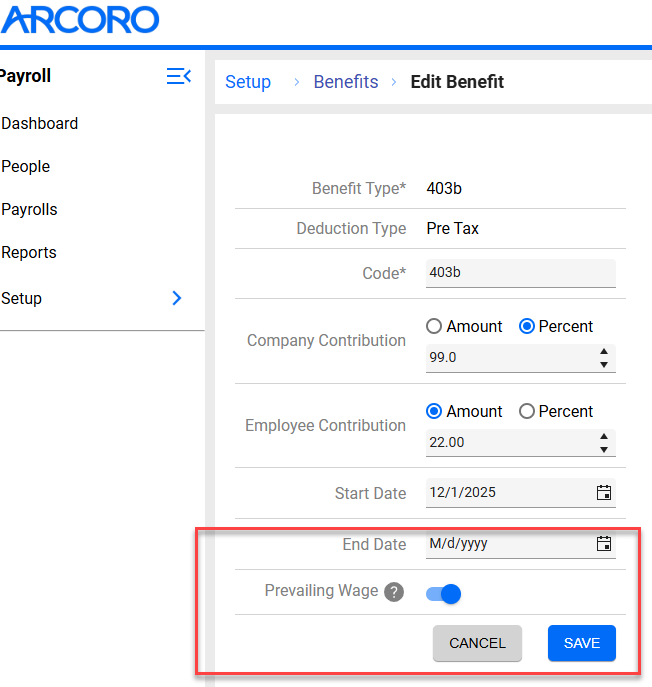Increase Employee Contribution value up arrow

click(x=604, y=436)
